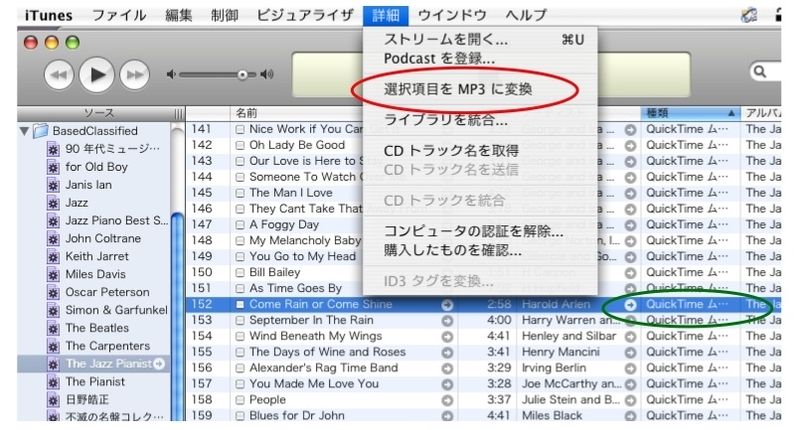Select Simon & Garfunkel playlist
The height and width of the screenshot is (430, 800).
click(116, 310)
